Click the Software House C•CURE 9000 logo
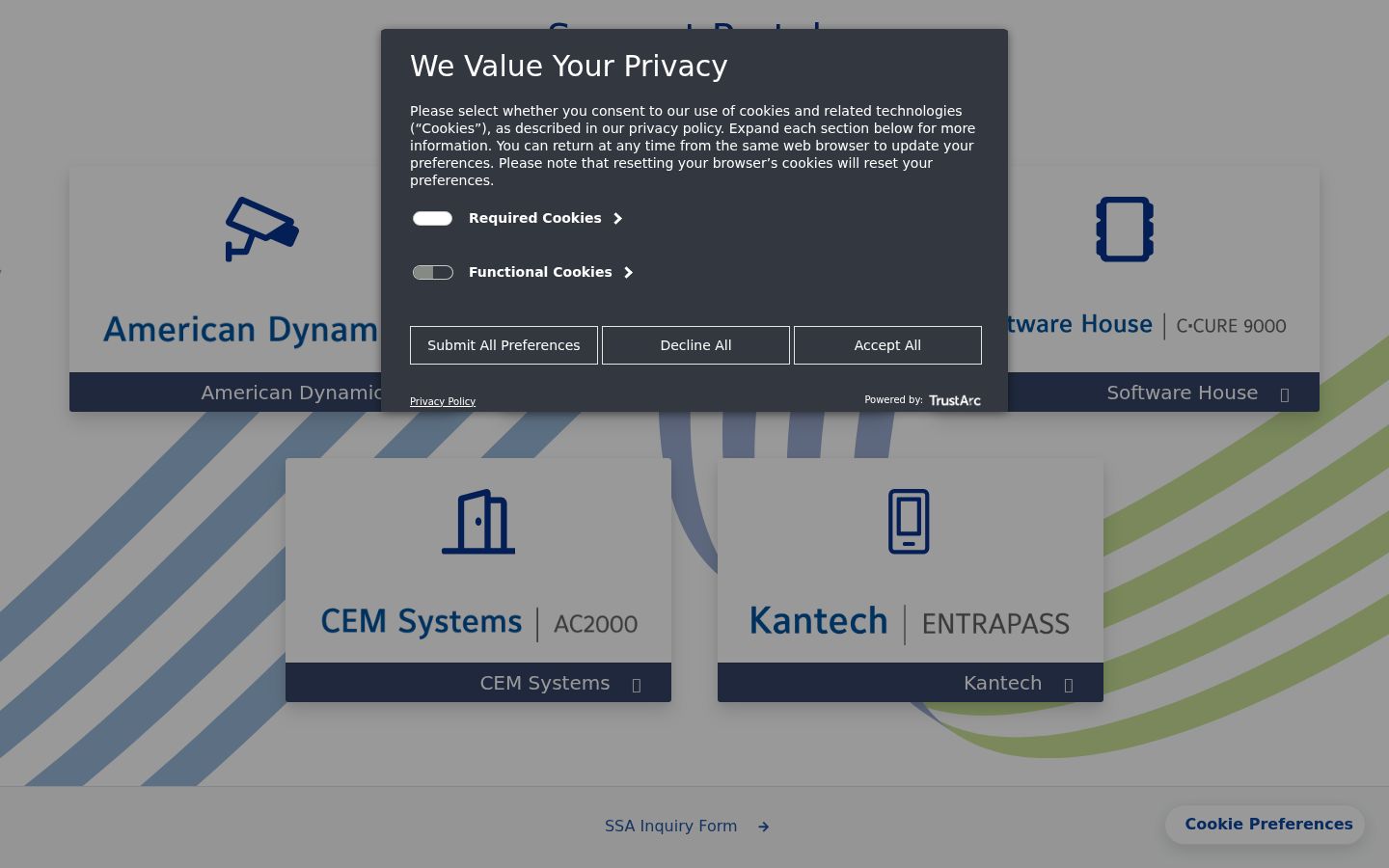The width and height of the screenshot is (1389, 868). (1148, 325)
